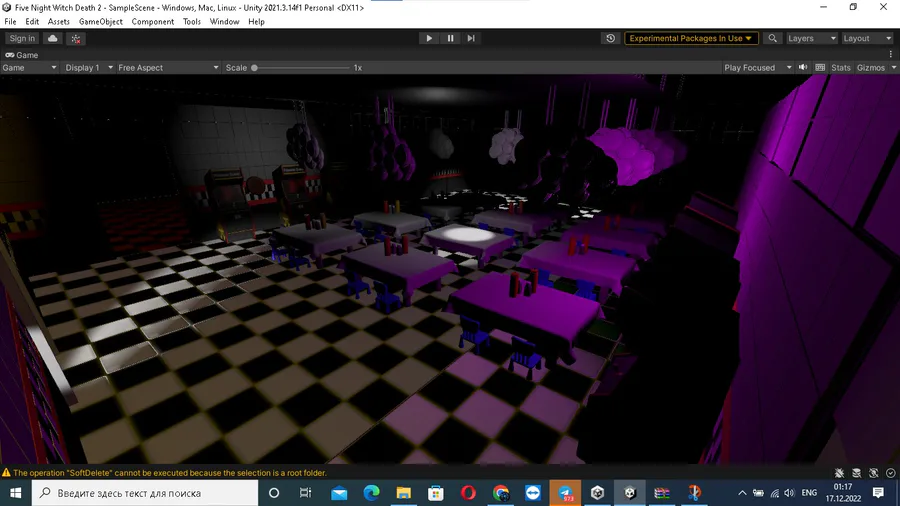Viewport: 900px width, 506px height.
Task: Open the Game tab three-dot options menu
Action: coord(891,55)
